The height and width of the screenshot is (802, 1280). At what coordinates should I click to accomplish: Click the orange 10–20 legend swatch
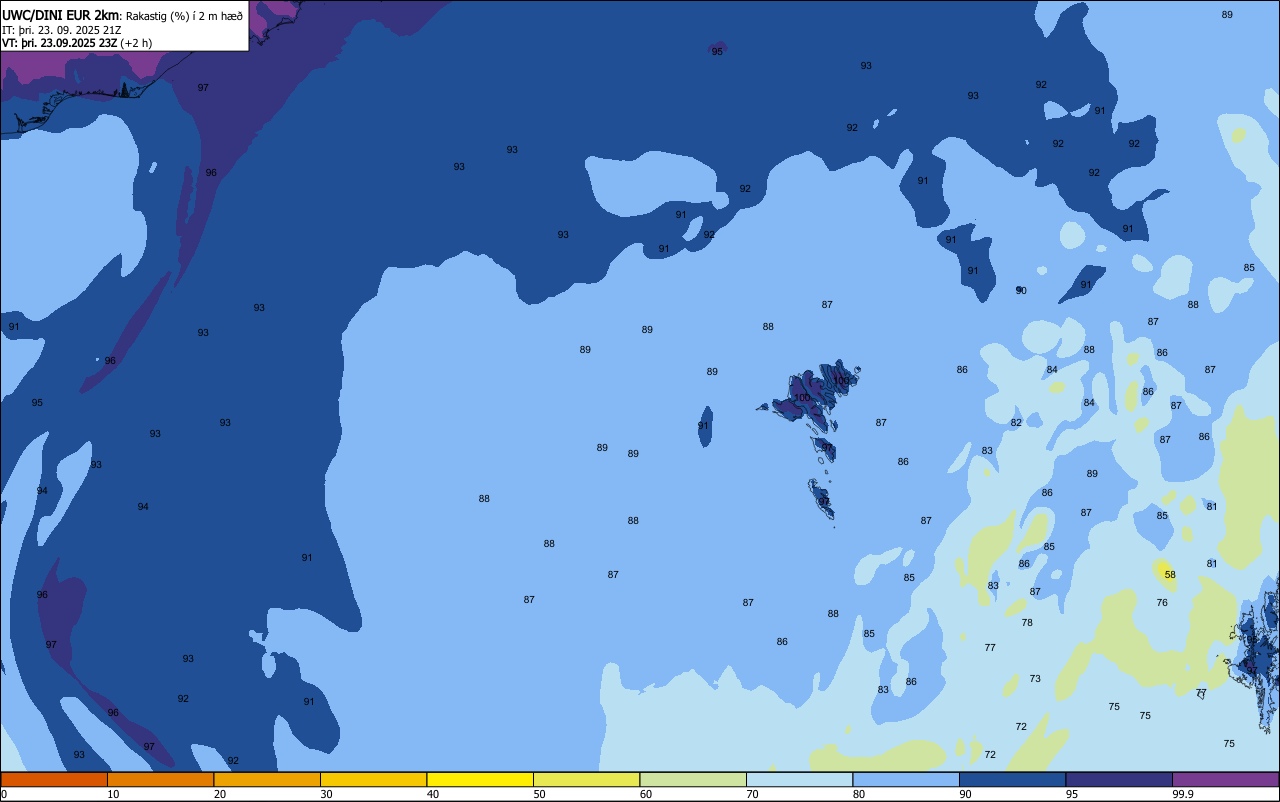160,779
